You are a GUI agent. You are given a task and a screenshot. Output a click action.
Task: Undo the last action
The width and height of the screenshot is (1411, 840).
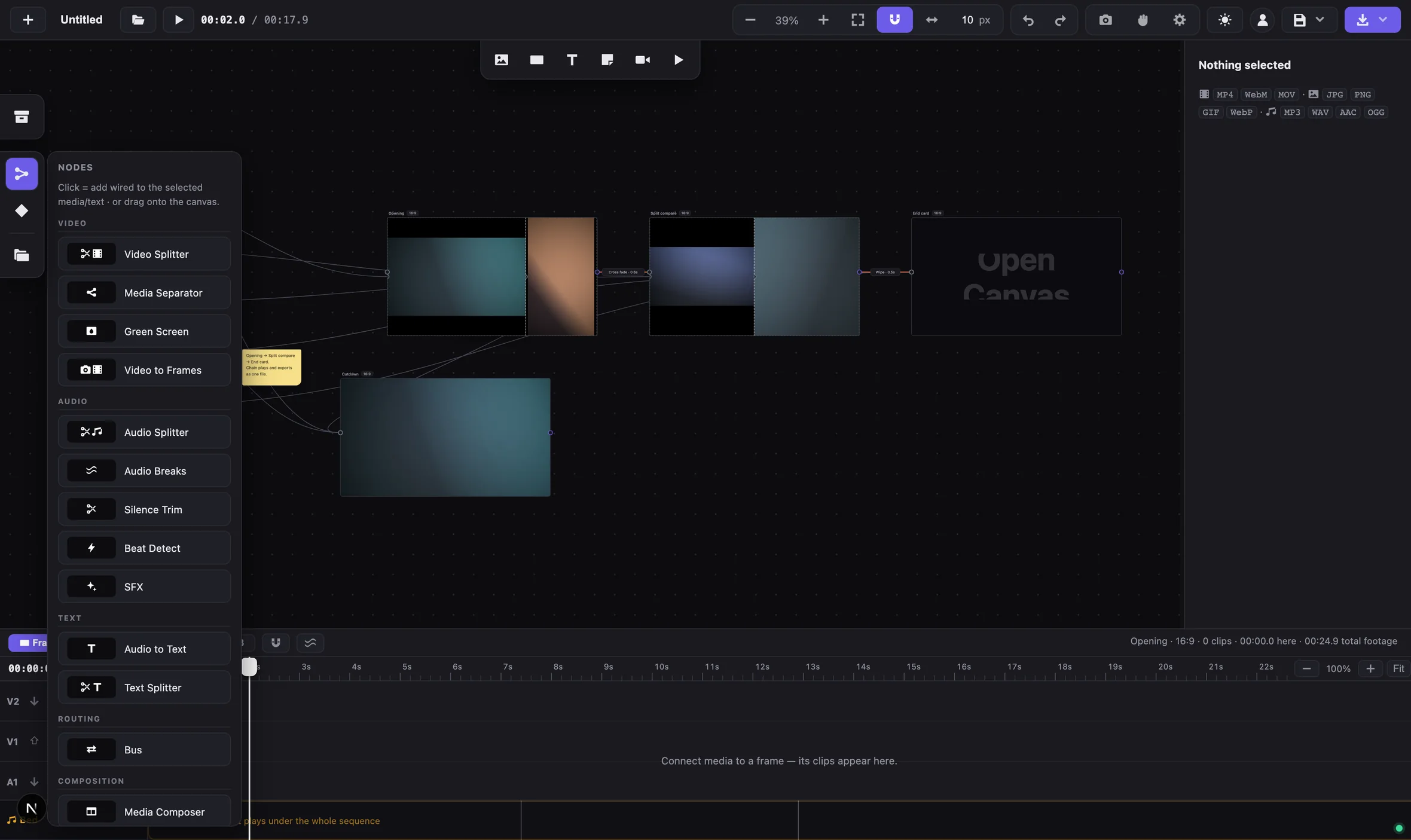(x=1028, y=20)
